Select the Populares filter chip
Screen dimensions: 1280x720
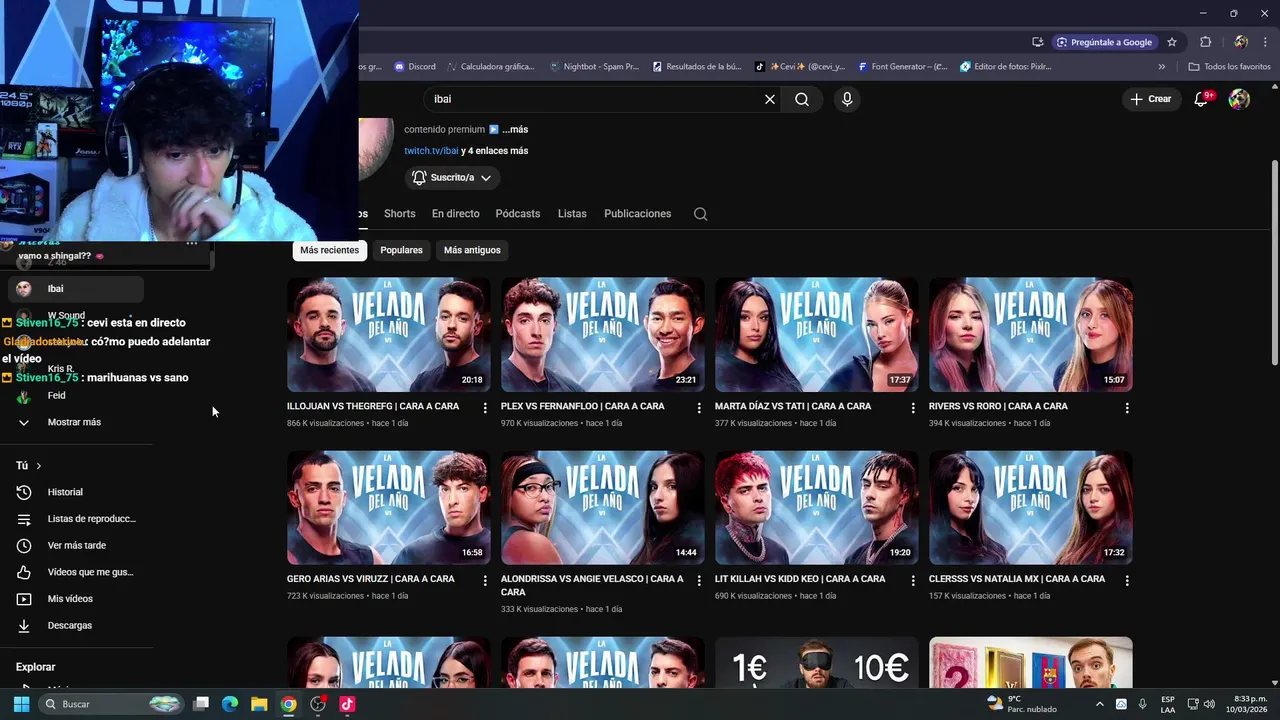click(x=401, y=250)
